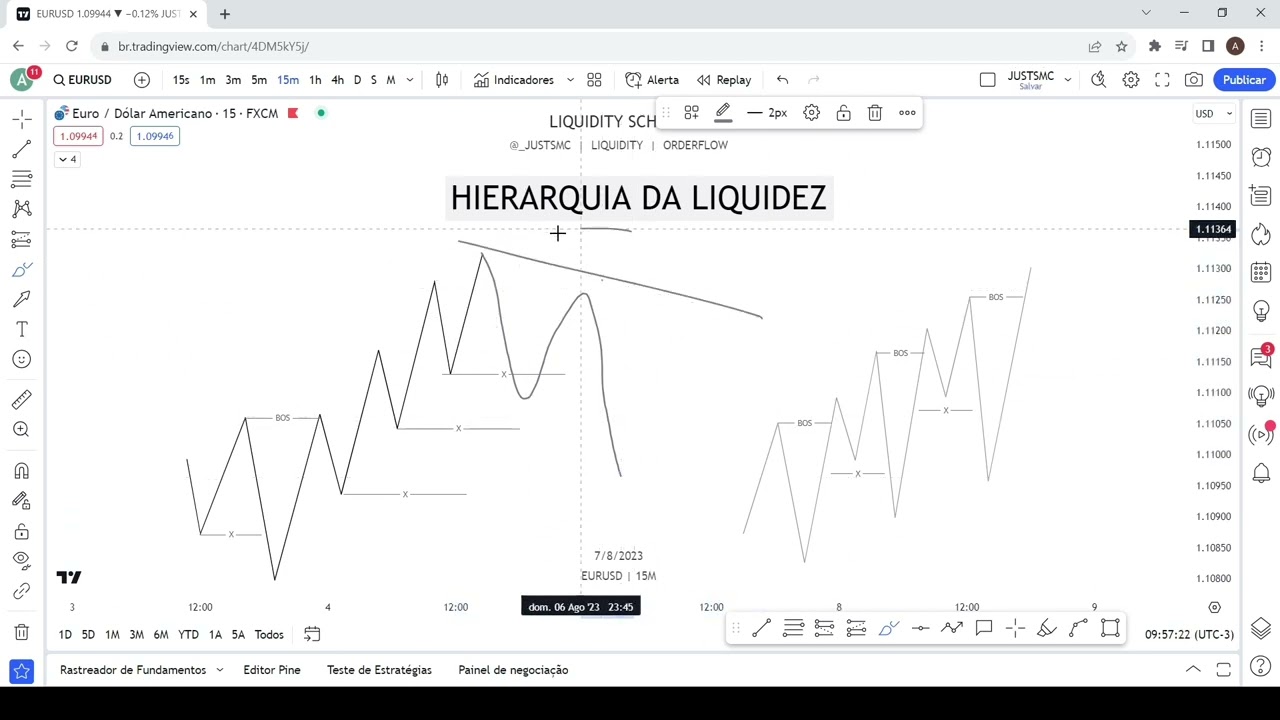The width and height of the screenshot is (1280, 720).
Task: Click the Publicar button
Action: (x=1244, y=80)
